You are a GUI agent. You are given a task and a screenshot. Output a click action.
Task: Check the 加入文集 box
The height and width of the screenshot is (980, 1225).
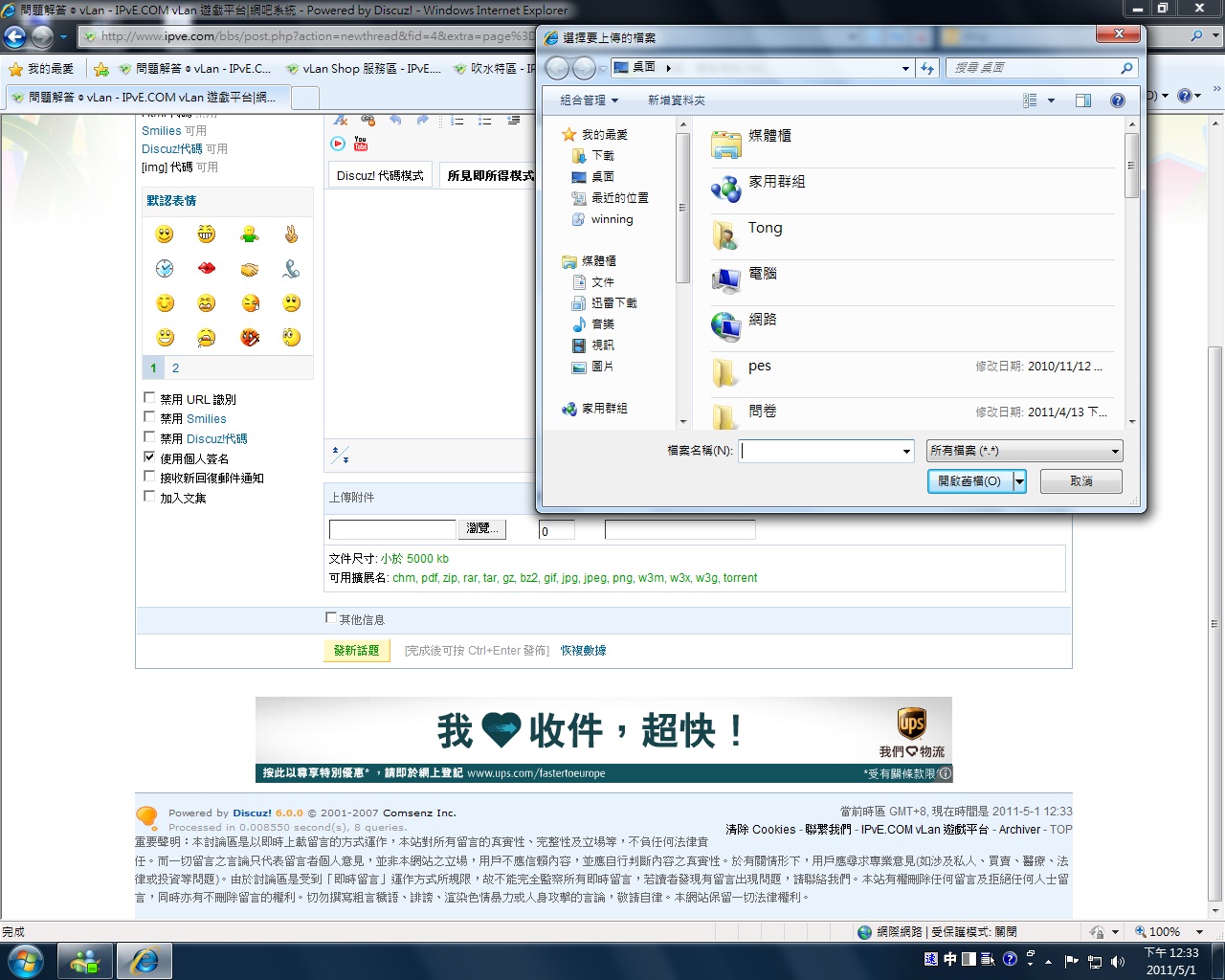(x=149, y=496)
